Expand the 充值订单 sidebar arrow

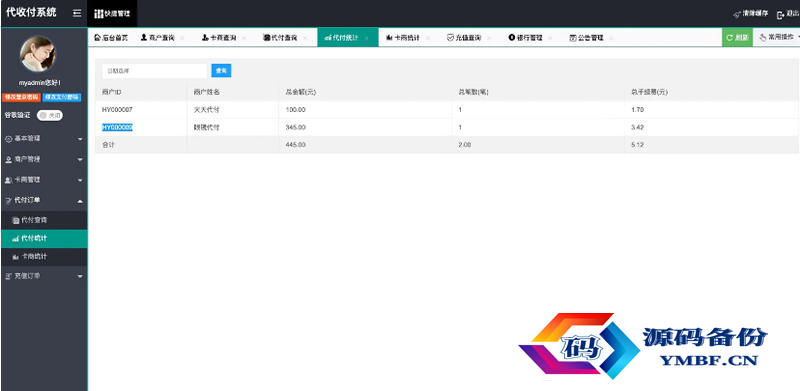coord(80,276)
